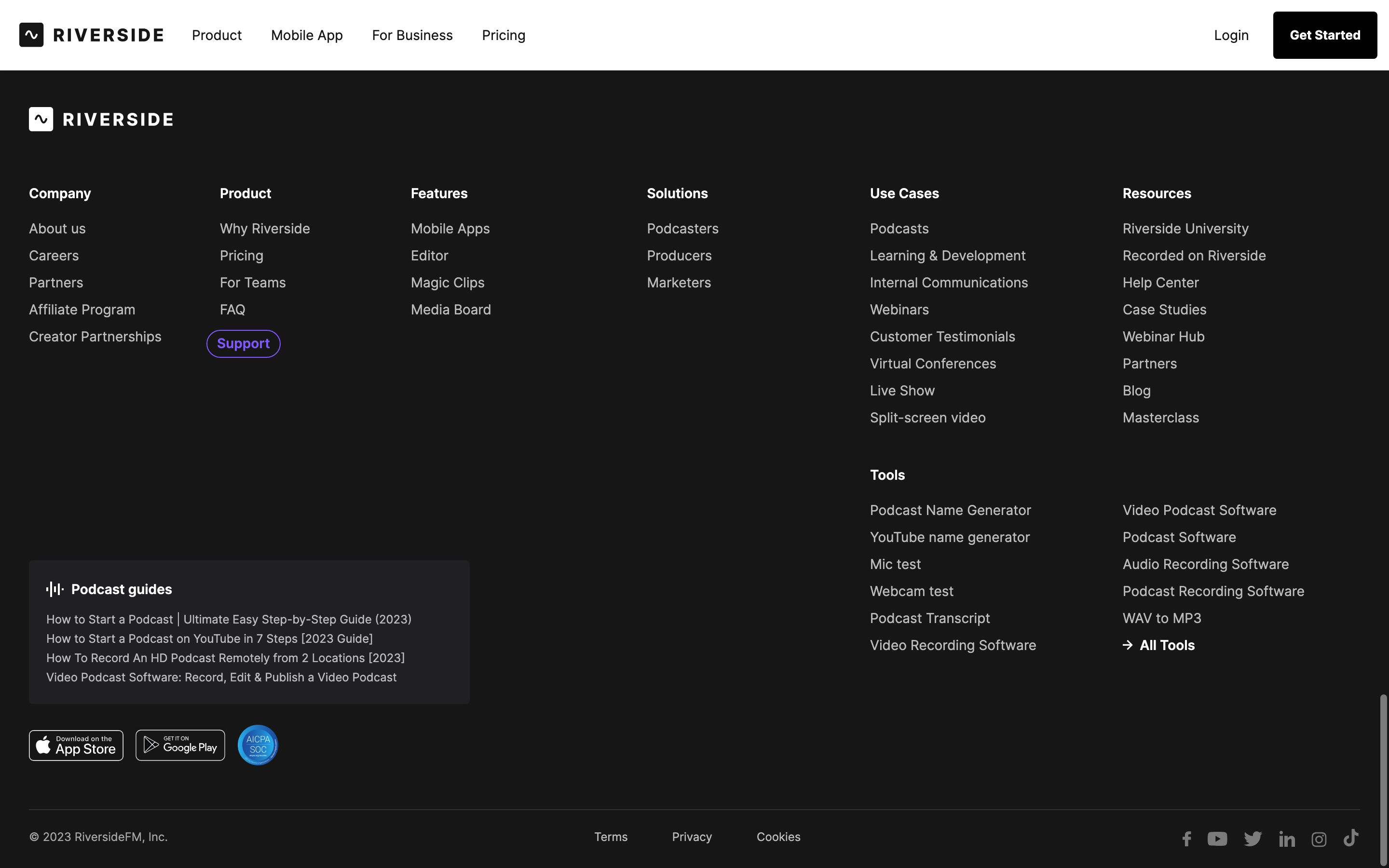Open the Twitter social icon
Screen dimensions: 1389x868
coord(1253,839)
